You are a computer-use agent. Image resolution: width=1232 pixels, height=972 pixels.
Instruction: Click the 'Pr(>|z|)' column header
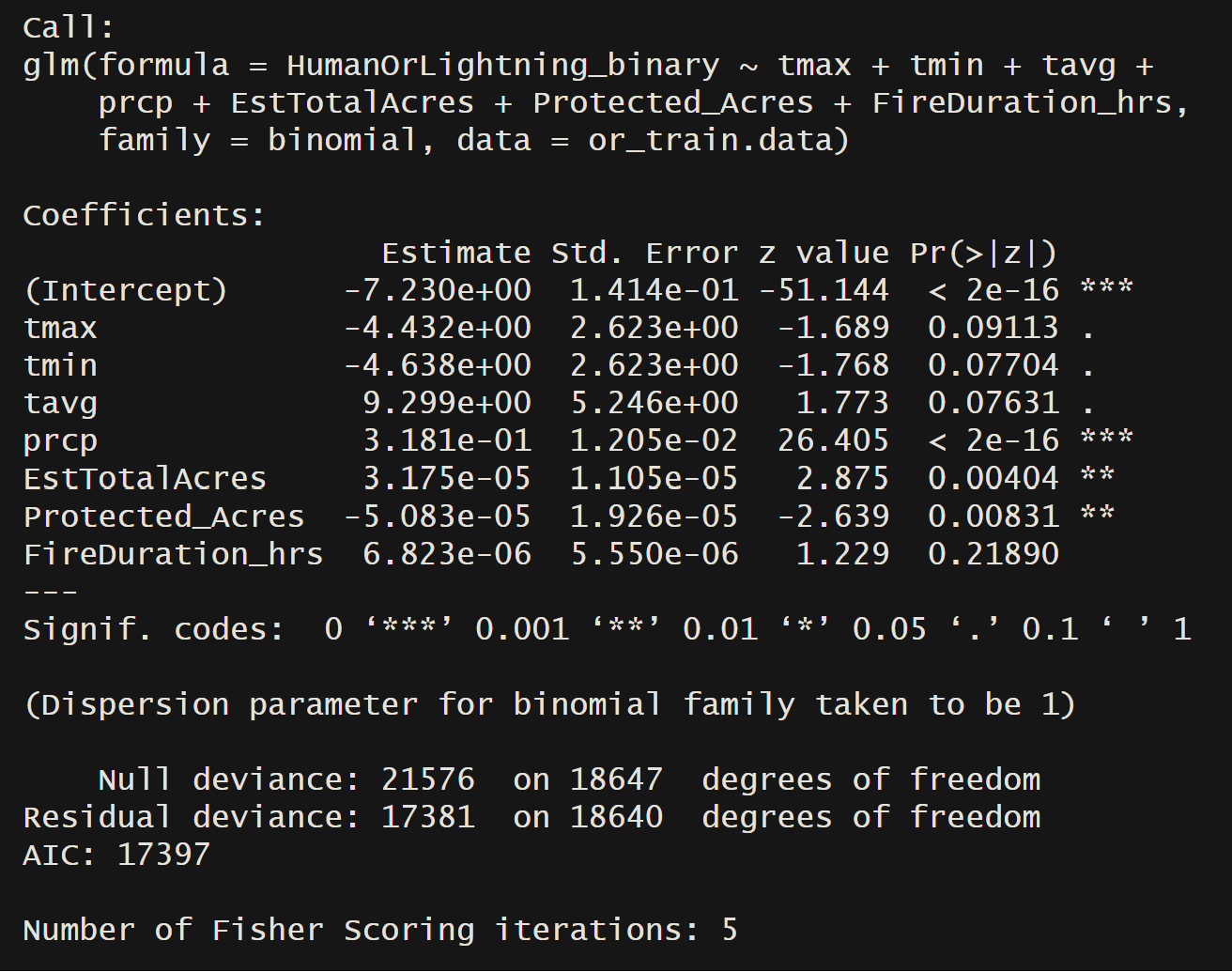point(983,253)
